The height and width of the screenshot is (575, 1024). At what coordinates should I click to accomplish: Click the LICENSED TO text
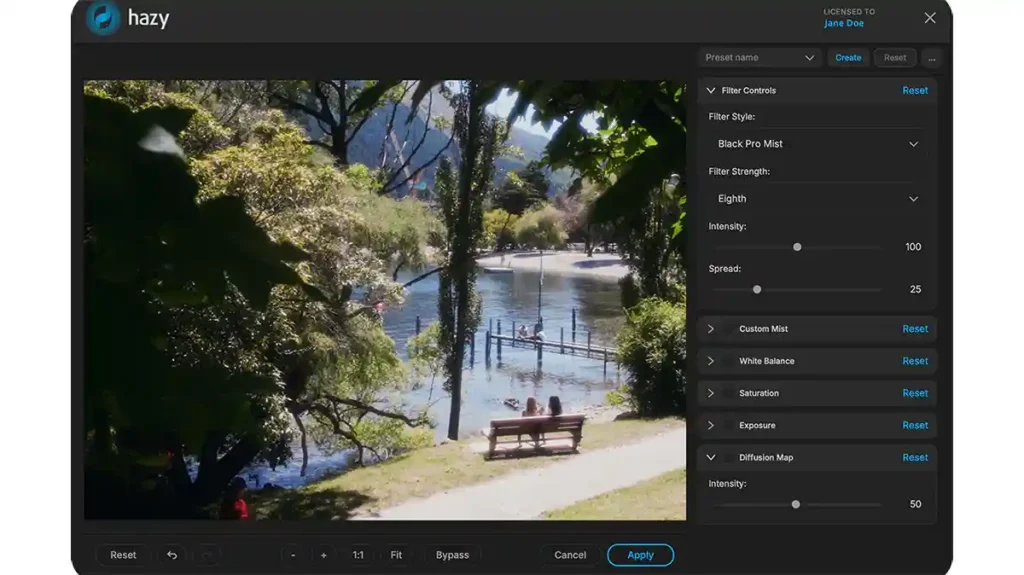pyautogui.click(x=848, y=12)
